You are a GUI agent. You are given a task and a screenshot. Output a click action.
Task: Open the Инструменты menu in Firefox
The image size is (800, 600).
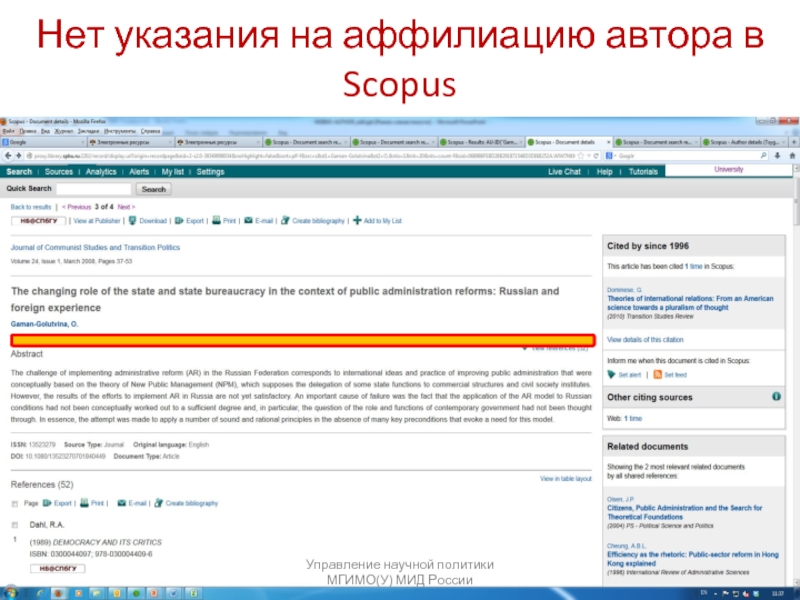pyautogui.click(x=119, y=131)
